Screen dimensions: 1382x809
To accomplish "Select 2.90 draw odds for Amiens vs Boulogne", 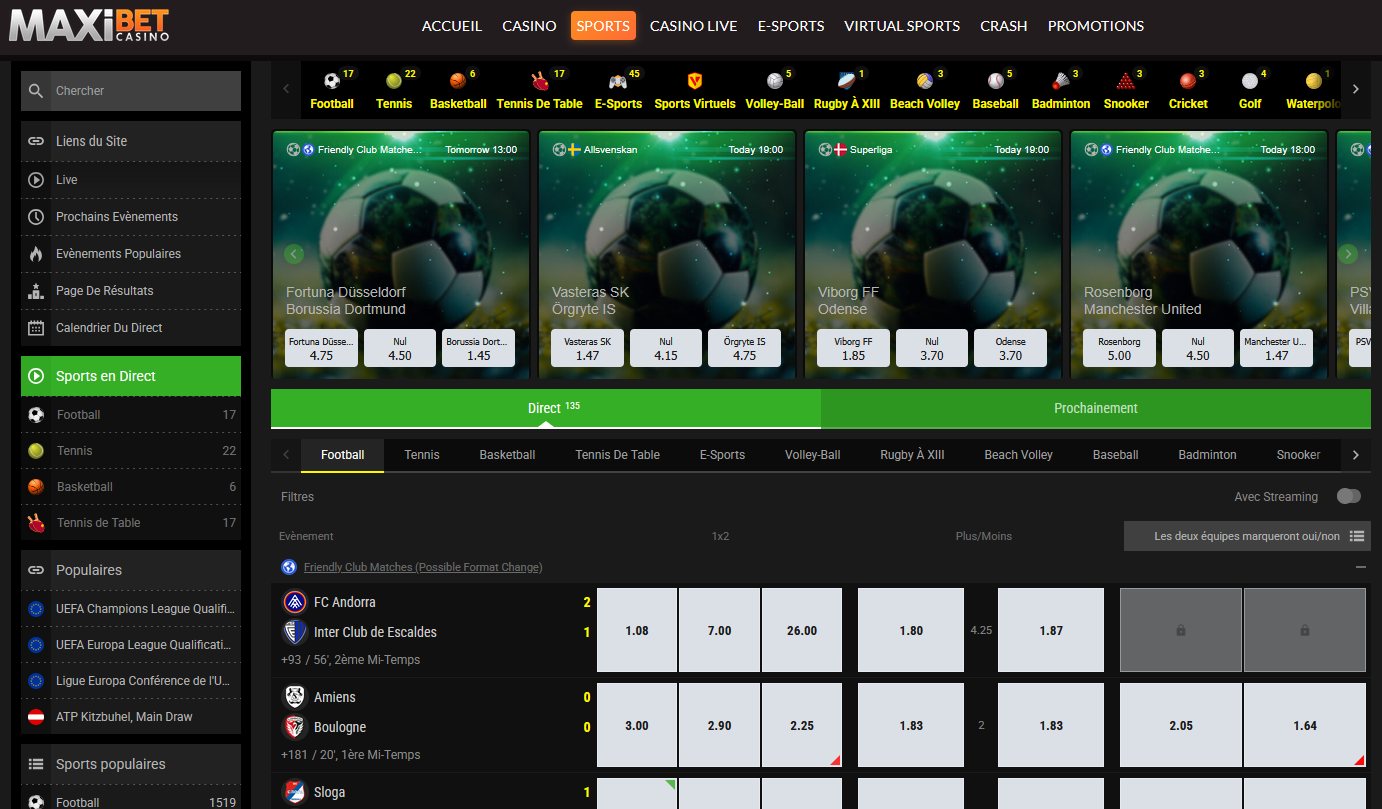I will (x=719, y=725).
